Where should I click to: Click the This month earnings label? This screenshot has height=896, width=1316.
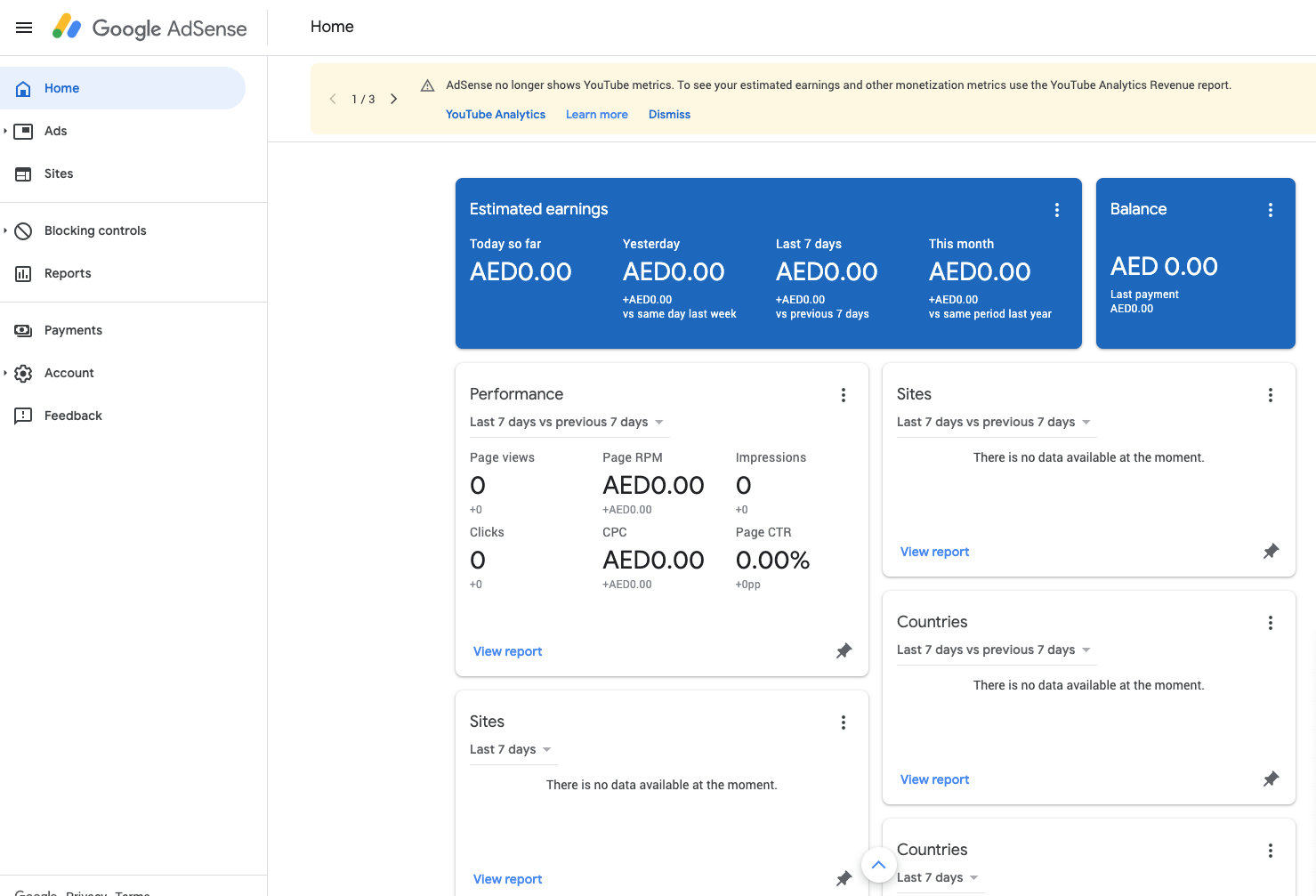pos(961,244)
